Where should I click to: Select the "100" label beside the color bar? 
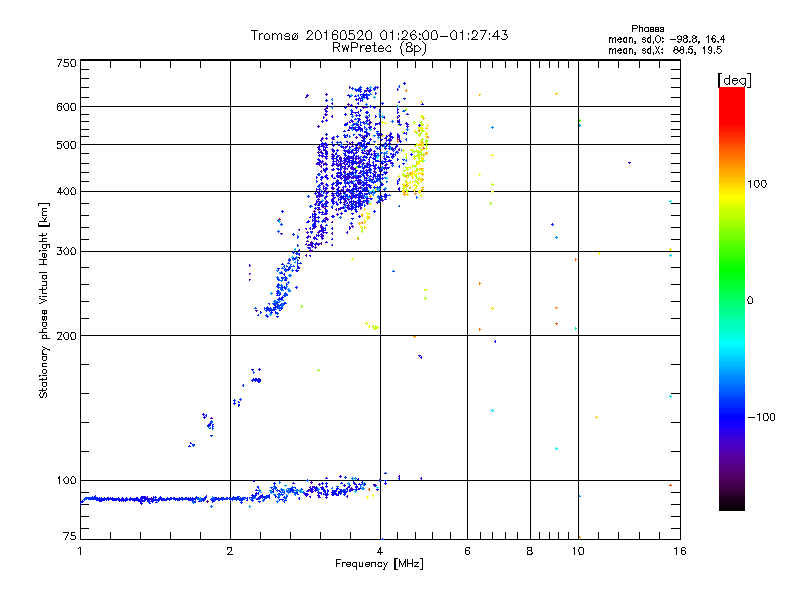757,184
